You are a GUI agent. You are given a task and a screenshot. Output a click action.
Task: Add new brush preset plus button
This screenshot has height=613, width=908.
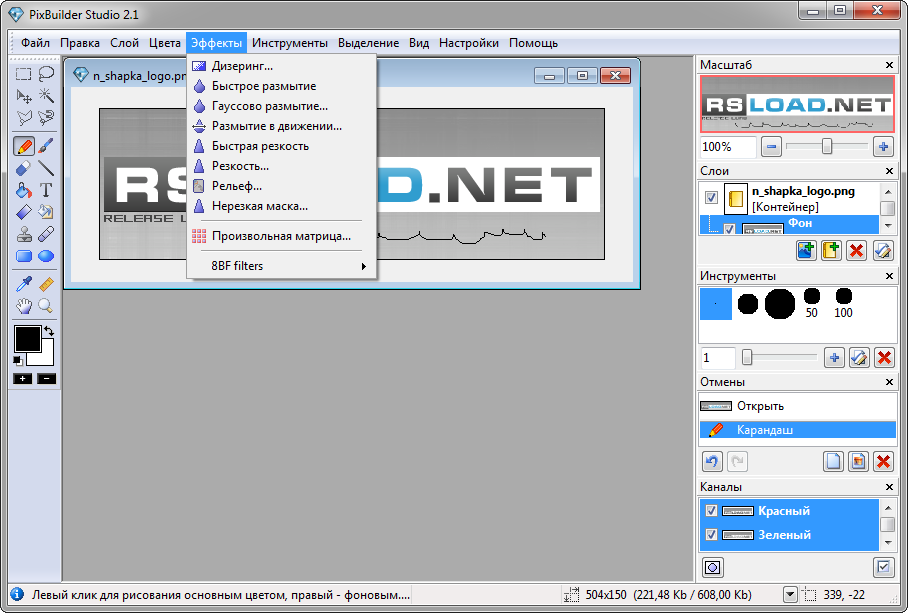pos(834,358)
